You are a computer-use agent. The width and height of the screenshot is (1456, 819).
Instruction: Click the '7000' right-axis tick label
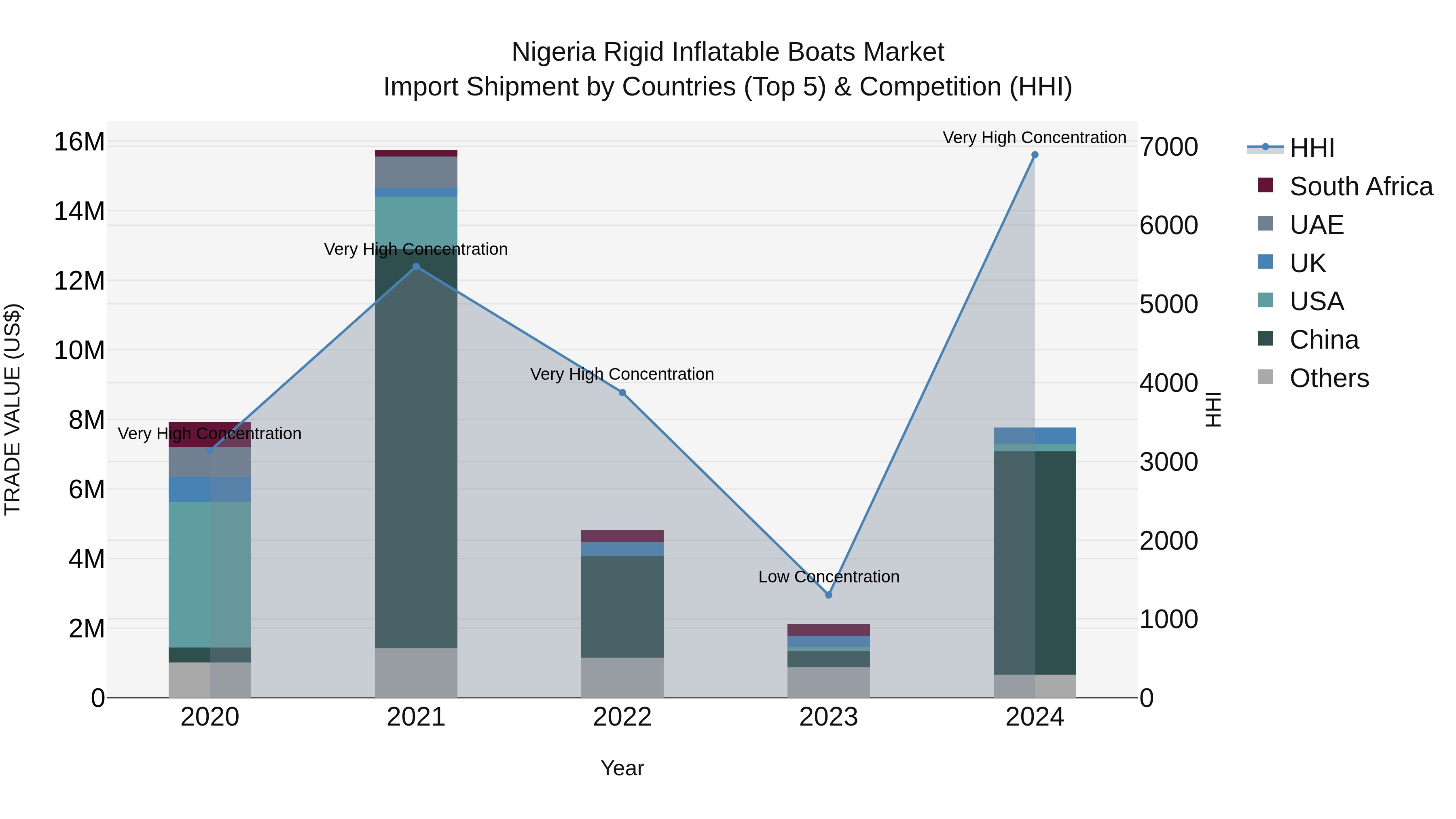(1168, 147)
